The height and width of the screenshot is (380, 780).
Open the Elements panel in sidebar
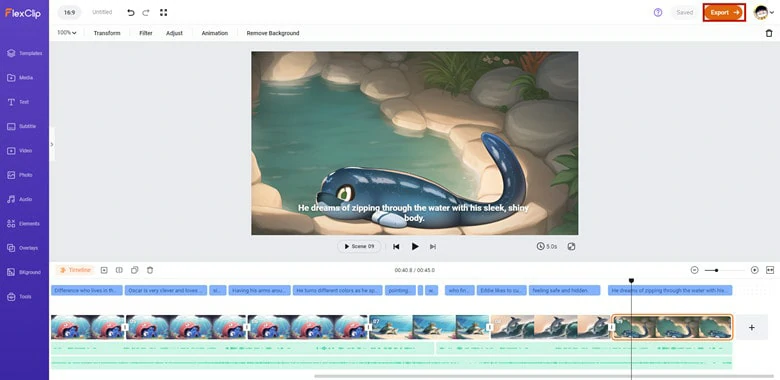coord(23,224)
